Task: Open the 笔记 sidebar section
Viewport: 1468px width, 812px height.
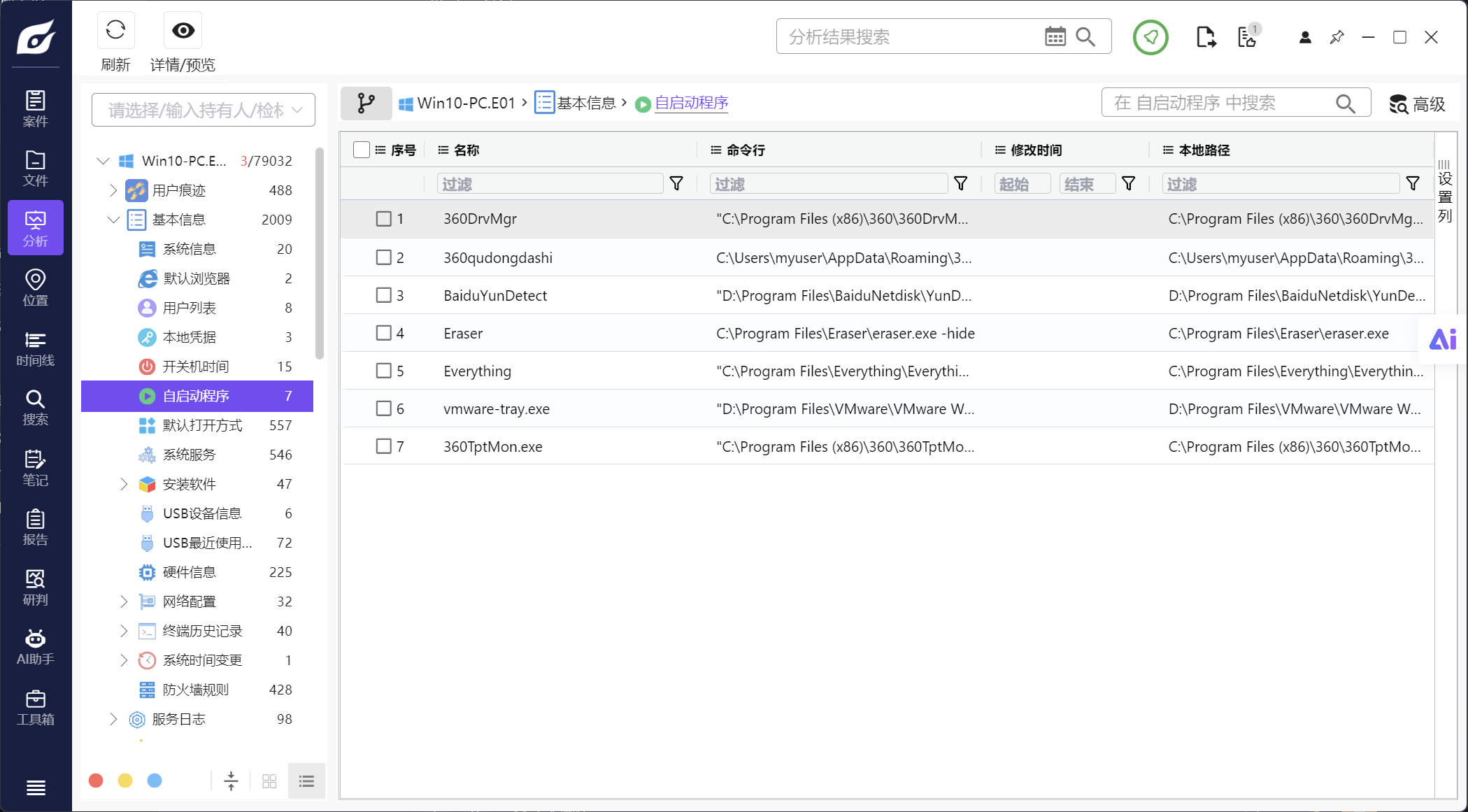Action: click(x=36, y=467)
